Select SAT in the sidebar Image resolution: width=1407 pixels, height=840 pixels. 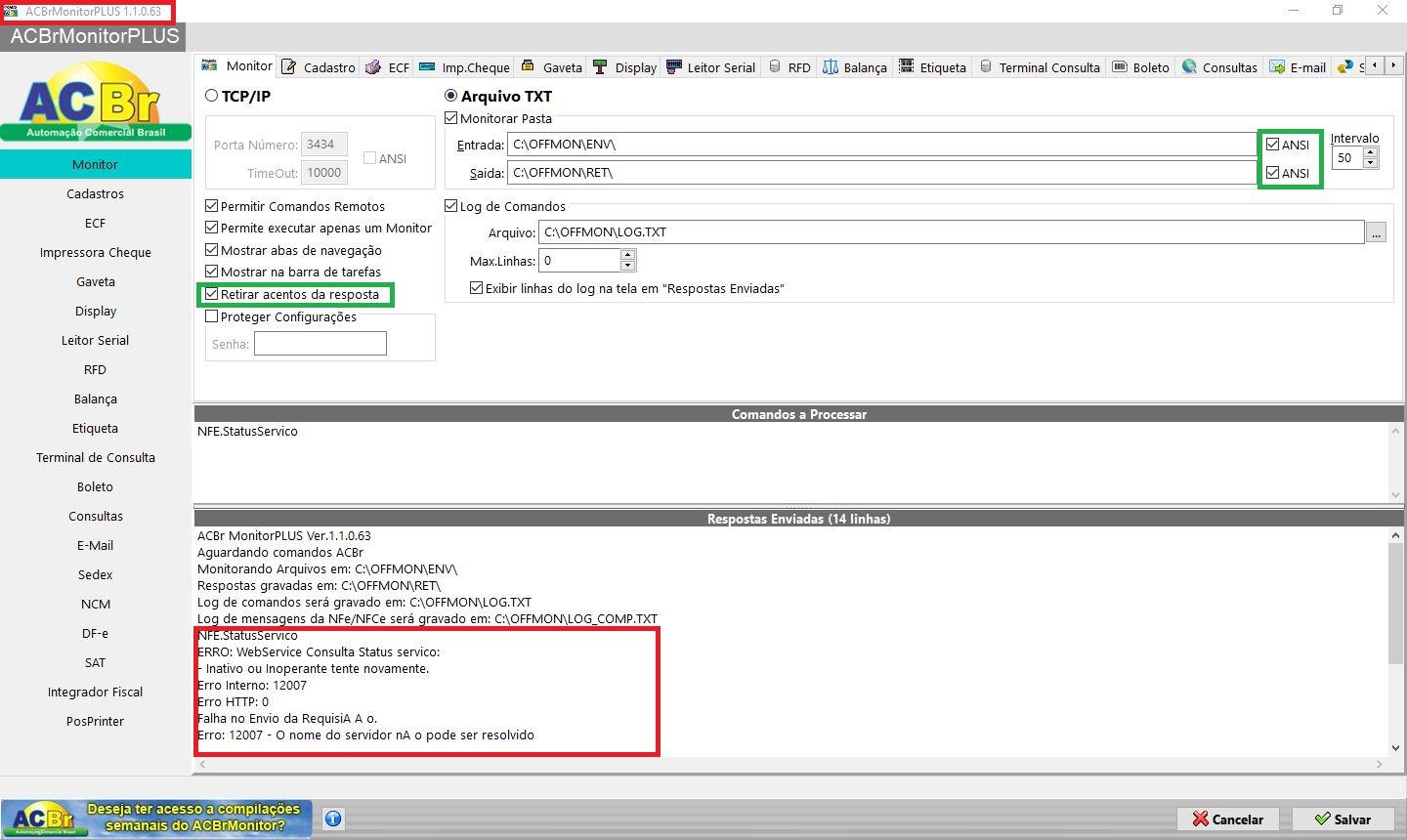pyautogui.click(x=96, y=662)
